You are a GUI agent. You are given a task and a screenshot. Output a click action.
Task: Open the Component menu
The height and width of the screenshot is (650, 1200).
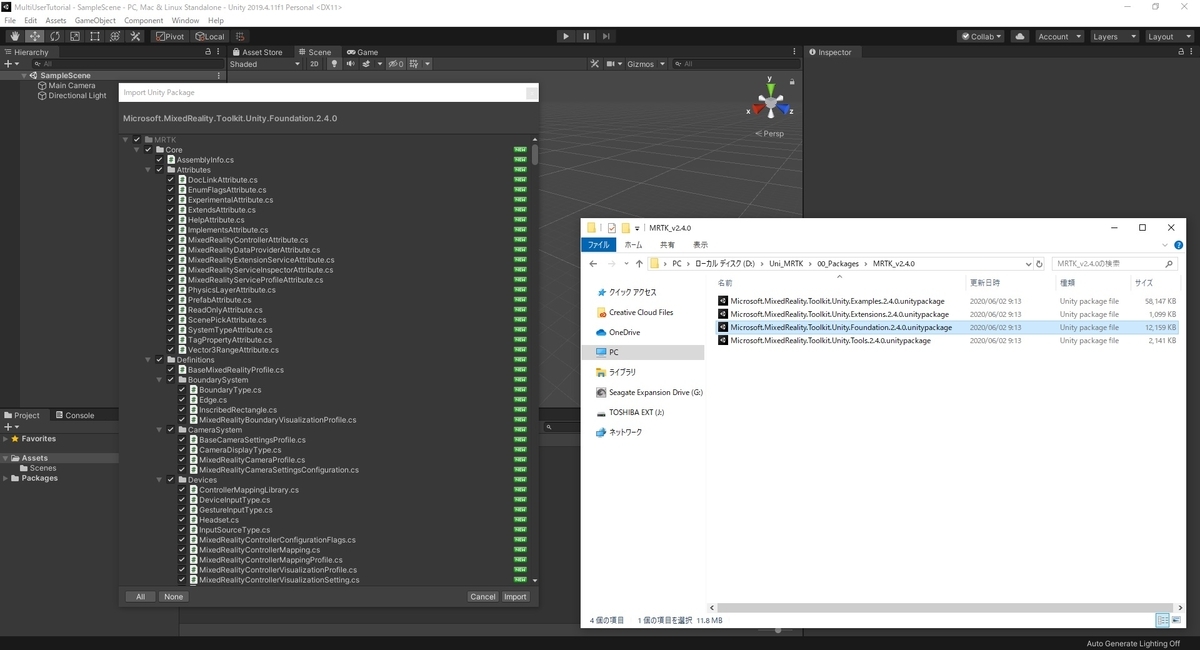point(144,20)
